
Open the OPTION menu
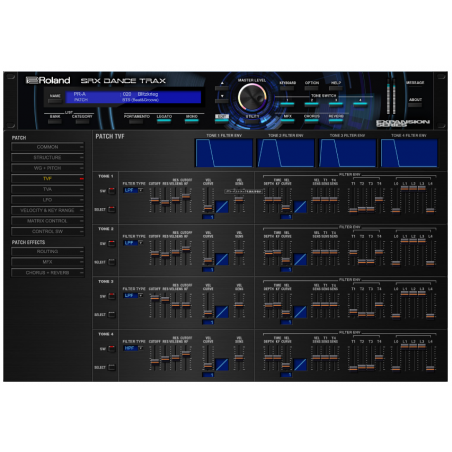click(x=312, y=88)
